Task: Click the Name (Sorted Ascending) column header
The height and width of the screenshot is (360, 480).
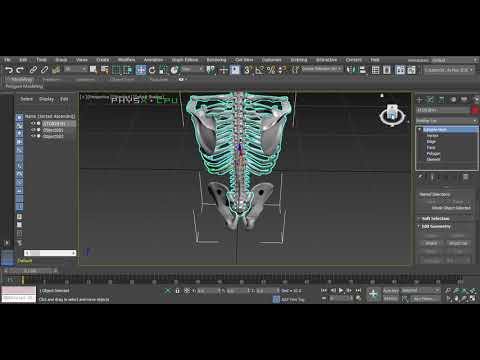Action: click(x=50, y=116)
